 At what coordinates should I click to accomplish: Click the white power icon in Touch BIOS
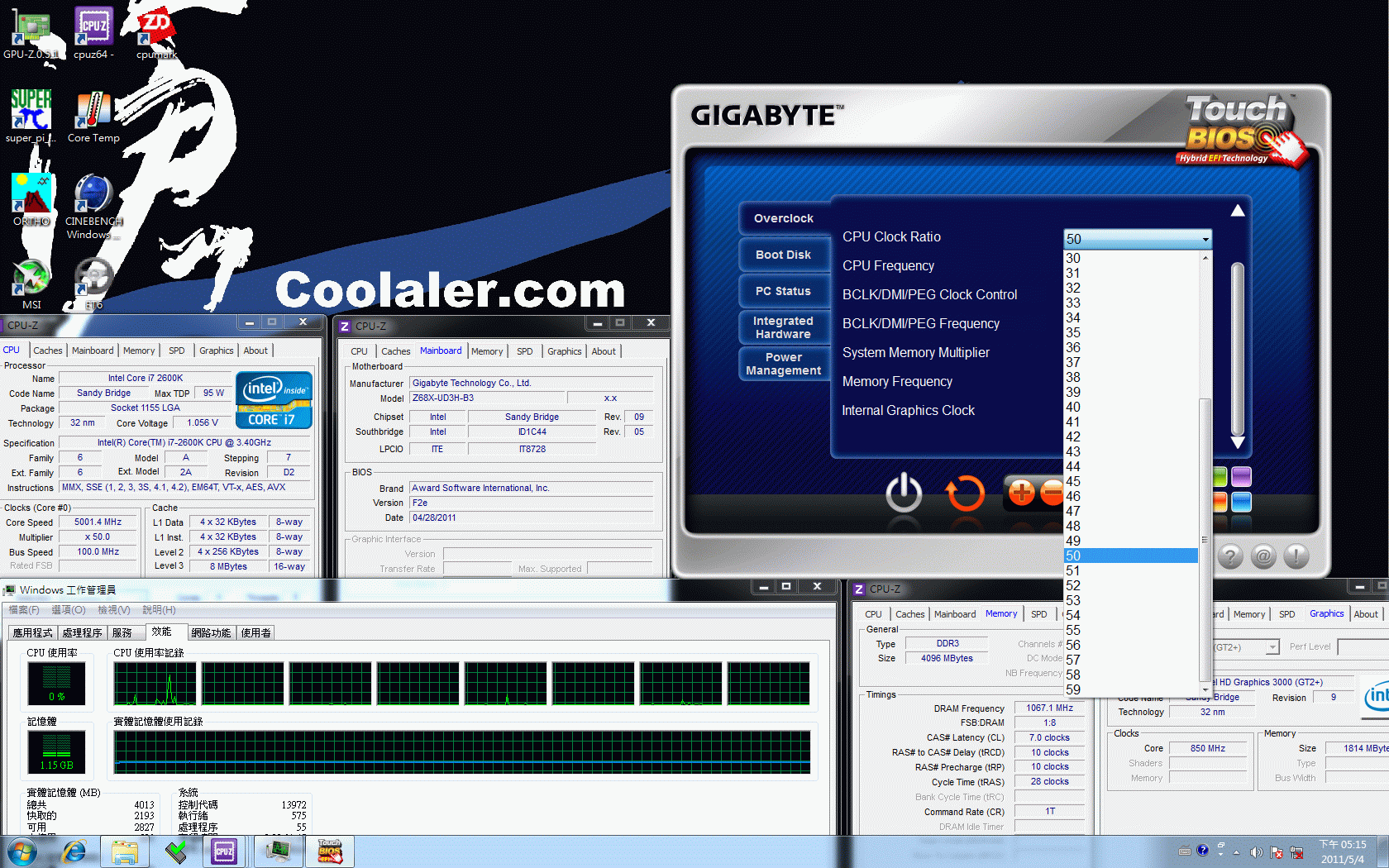click(904, 493)
